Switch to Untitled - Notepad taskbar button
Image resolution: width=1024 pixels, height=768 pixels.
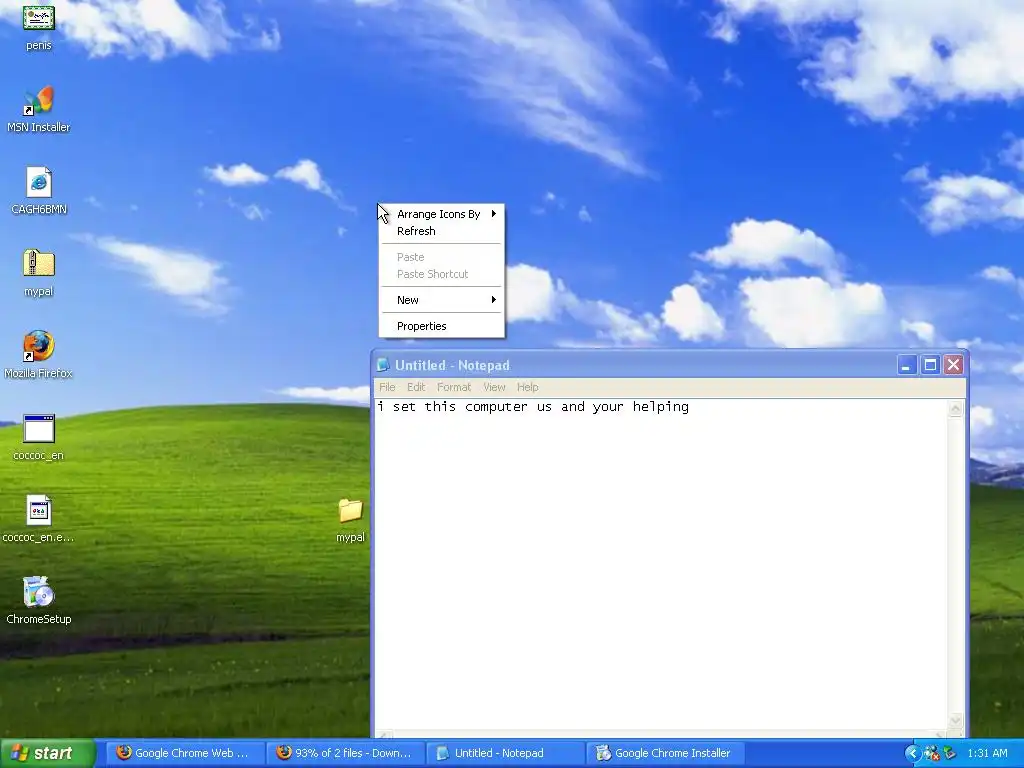pyautogui.click(x=506, y=753)
